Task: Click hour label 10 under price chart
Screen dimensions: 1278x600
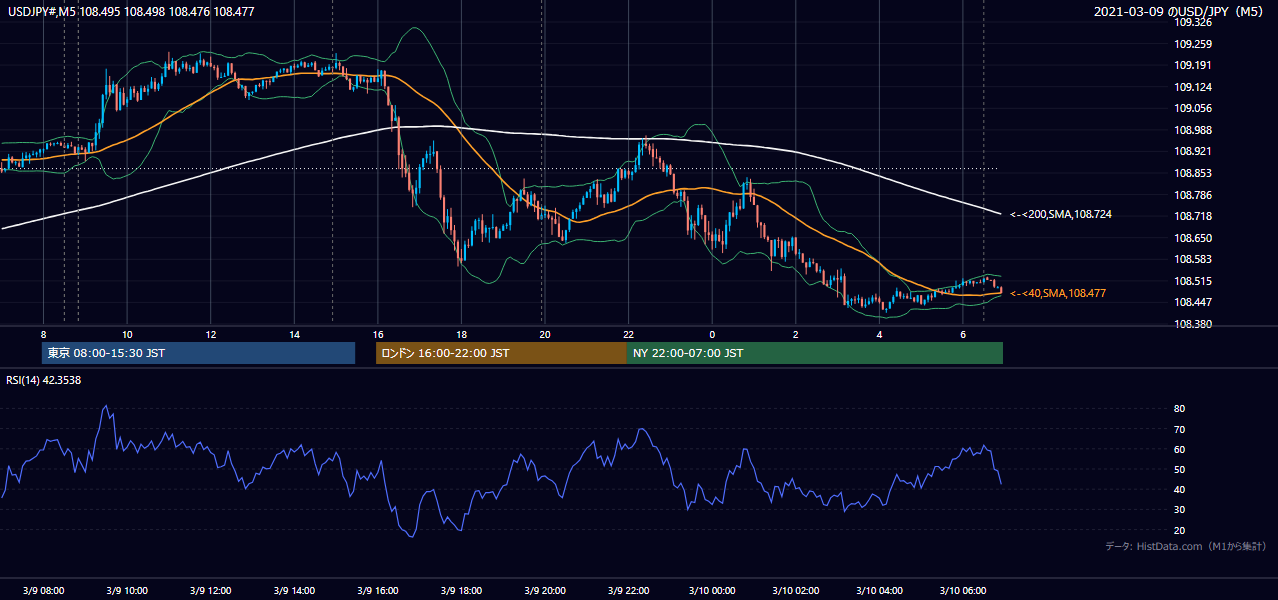Action: [127, 334]
